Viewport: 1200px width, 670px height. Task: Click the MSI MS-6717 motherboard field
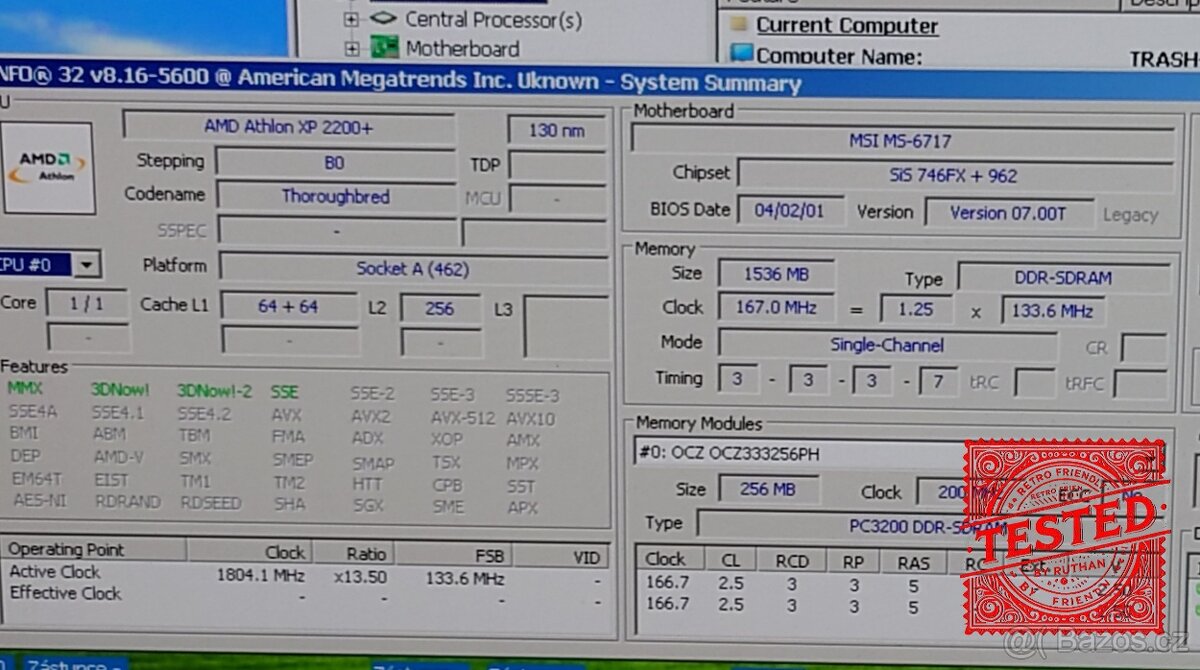coord(902,141)
